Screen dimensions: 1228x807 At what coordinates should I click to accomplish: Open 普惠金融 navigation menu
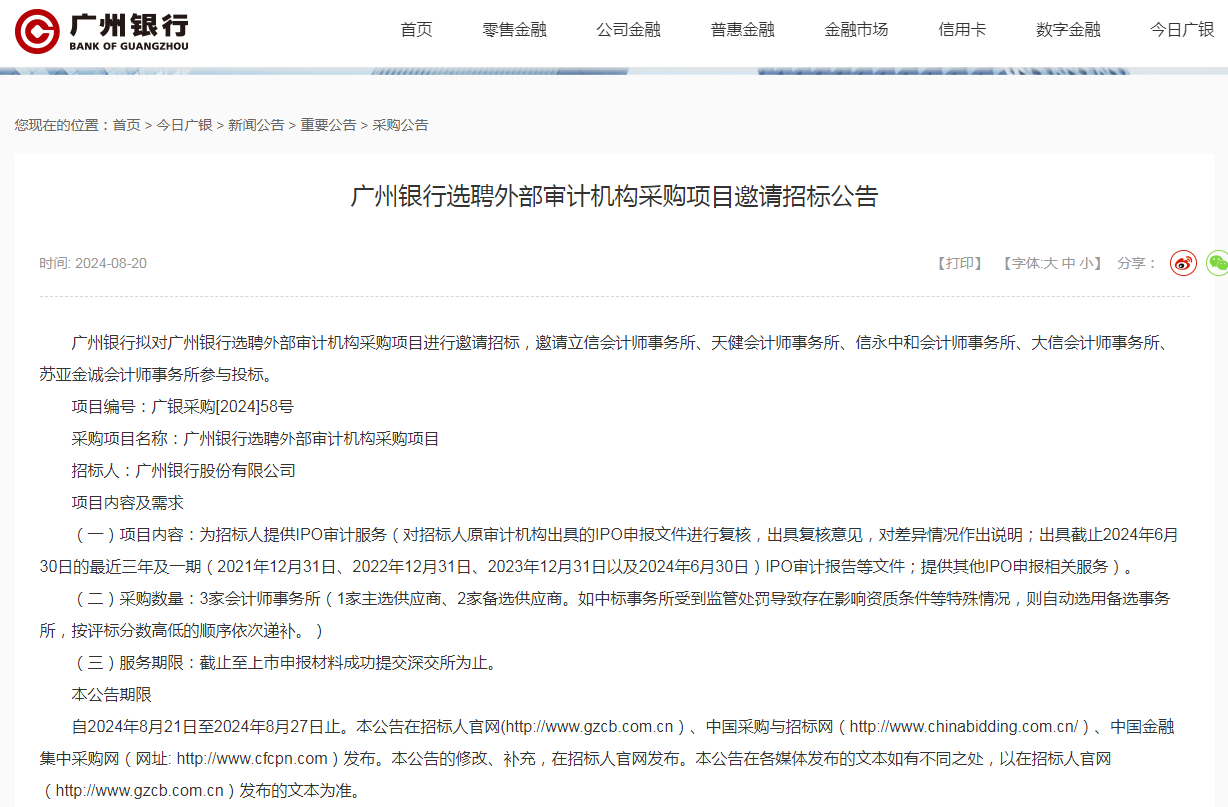[743, 30]
